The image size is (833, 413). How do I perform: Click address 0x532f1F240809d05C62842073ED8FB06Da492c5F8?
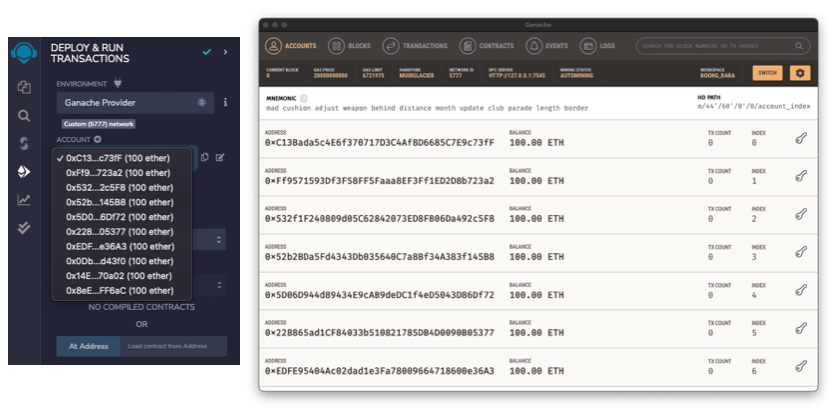click(379, 219)
